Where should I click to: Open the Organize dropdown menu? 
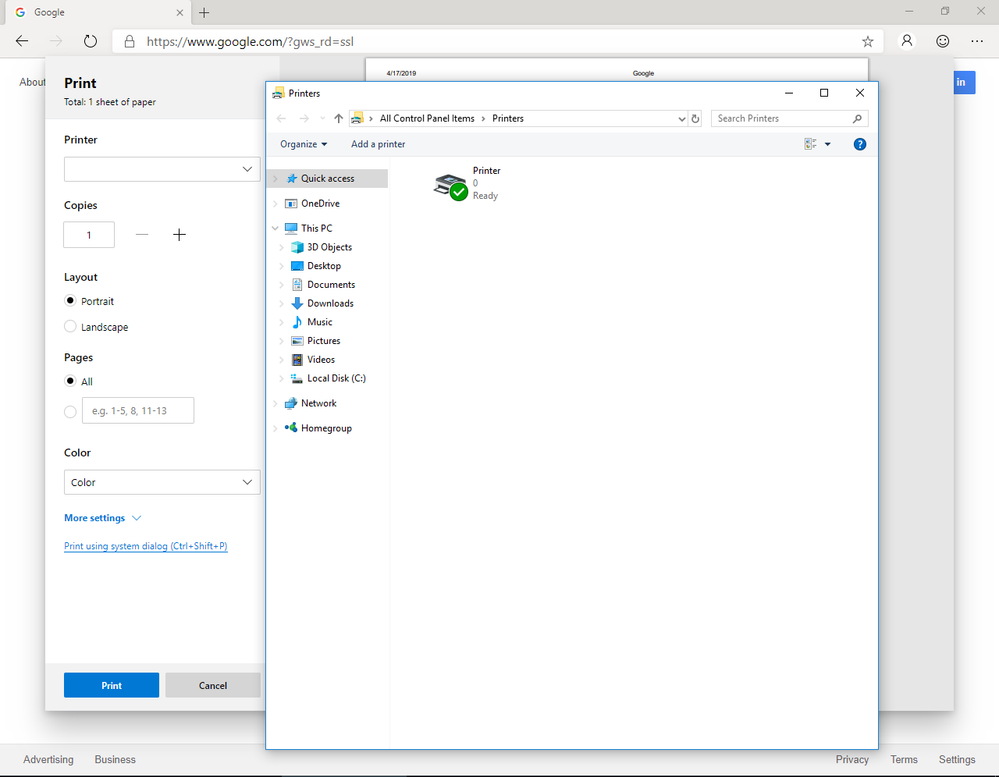303,145
